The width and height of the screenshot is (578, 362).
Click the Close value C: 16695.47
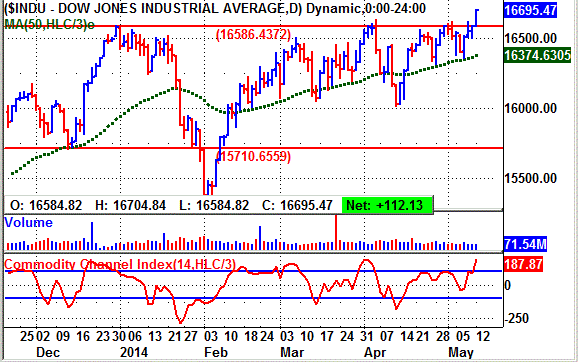pos(297,205)
